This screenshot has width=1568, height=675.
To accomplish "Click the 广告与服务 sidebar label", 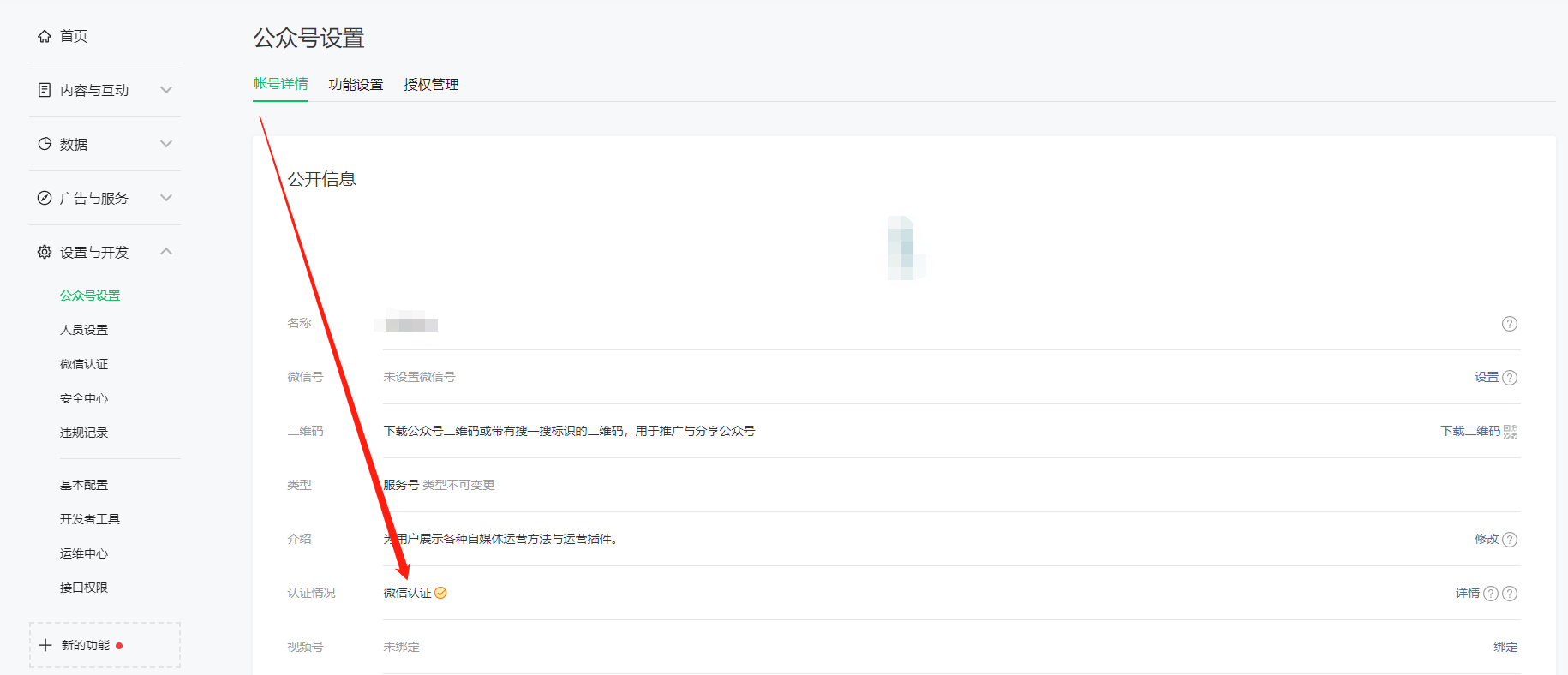I will click(x=94, y=198).
